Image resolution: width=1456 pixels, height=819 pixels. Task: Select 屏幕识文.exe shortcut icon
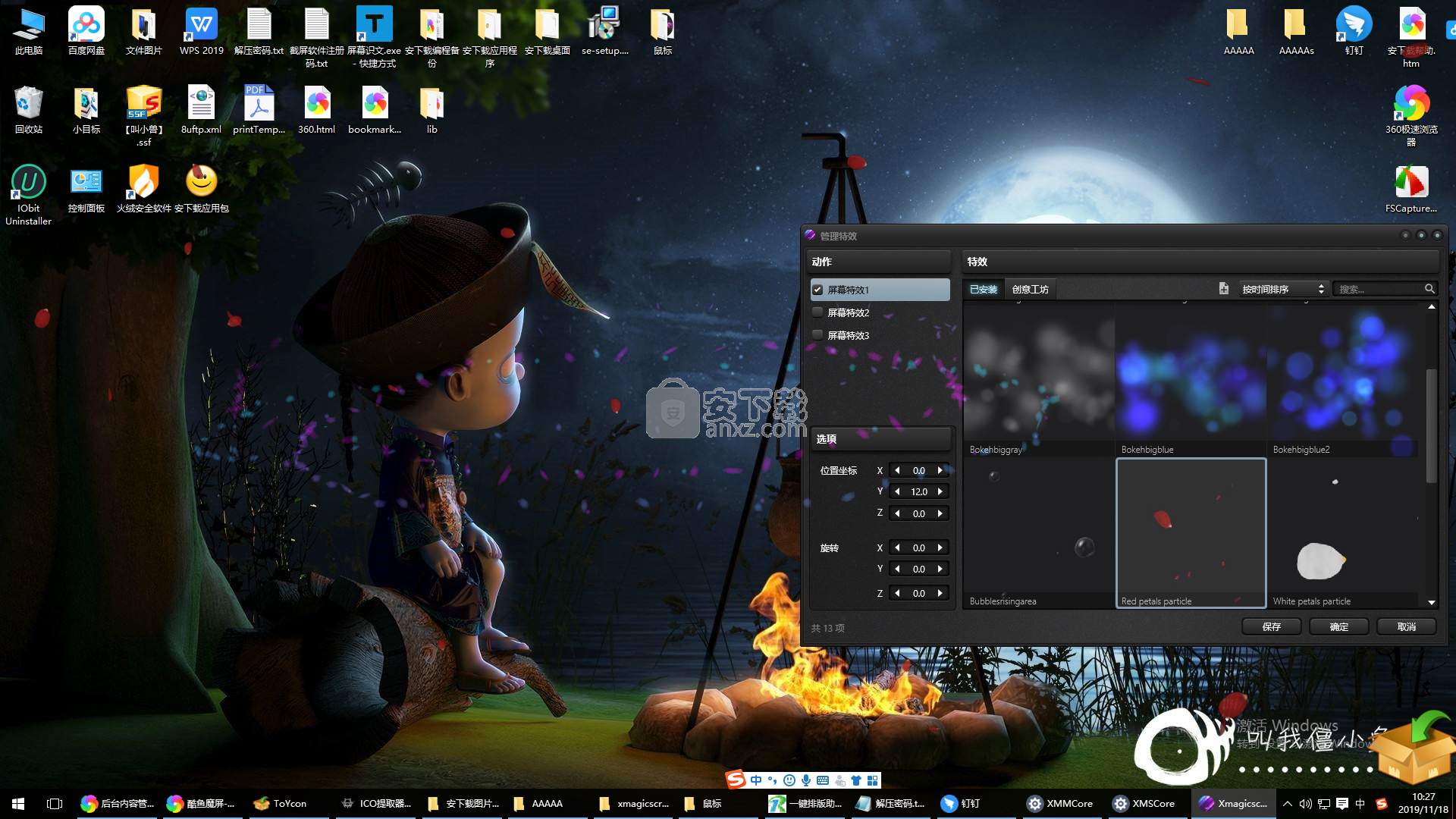pyautogui.click(x=375, y=38)
